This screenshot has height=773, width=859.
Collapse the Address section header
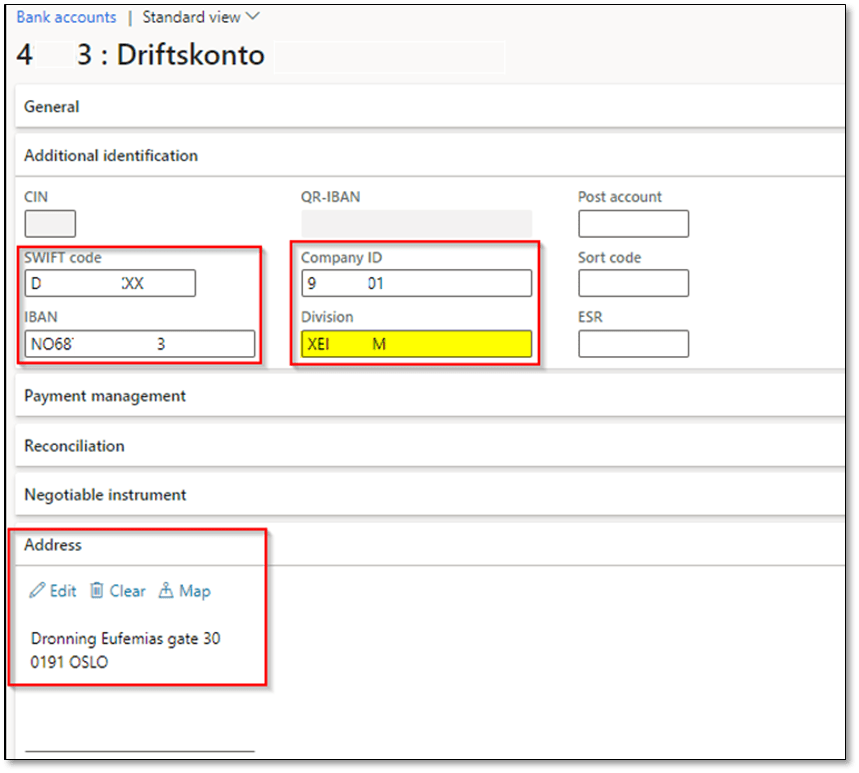(x=53, y=545)
